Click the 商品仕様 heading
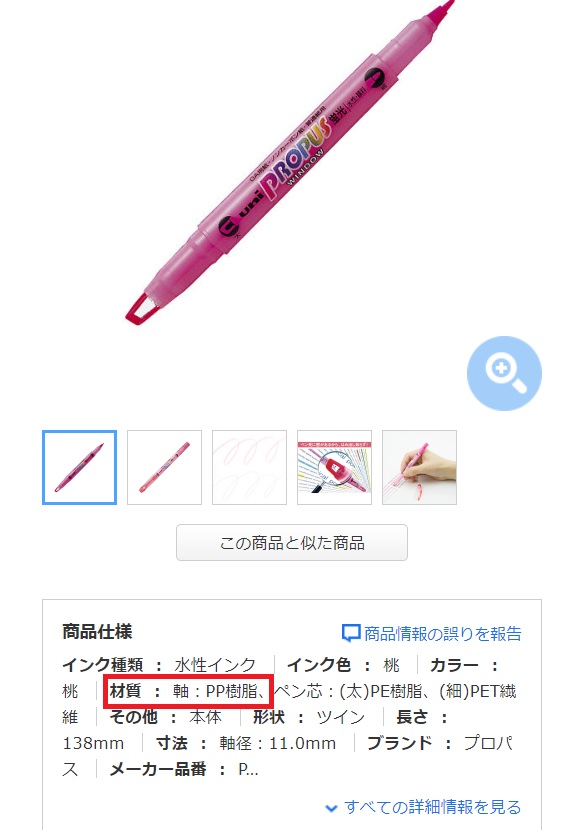Image resolution: width=571 pixels, height=830 pixels. click(97, 631)
